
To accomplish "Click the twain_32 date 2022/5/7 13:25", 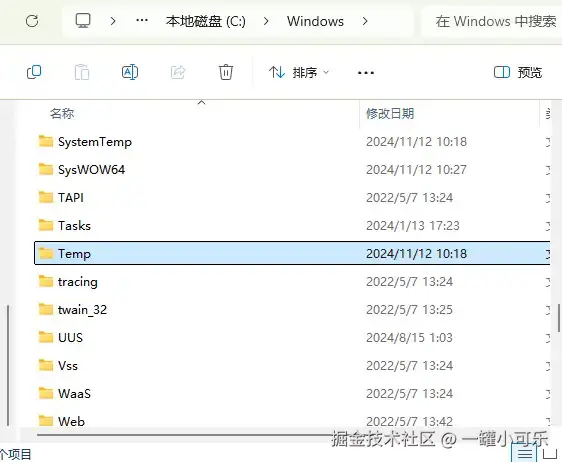I will 409,310.
